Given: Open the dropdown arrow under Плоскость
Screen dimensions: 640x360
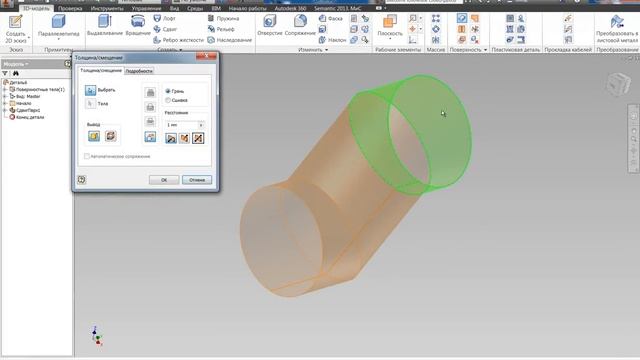Looking at the screenshot, I should [390, 39].
